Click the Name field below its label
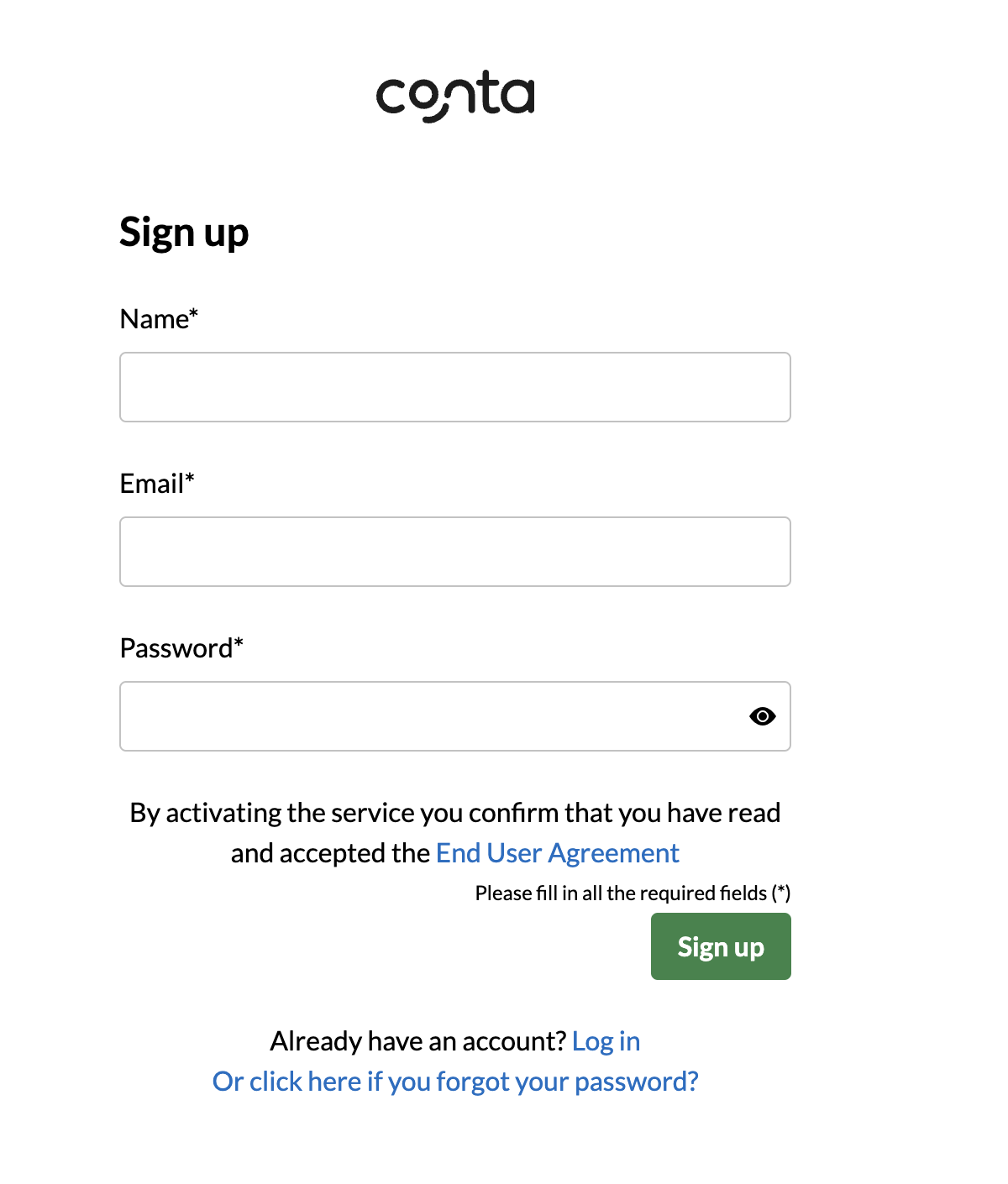Viewport: 1008px width, 1184px height. (454, 386)
